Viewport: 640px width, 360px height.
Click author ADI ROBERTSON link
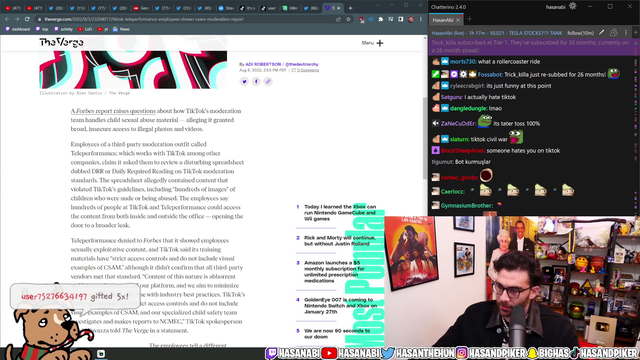click(263, 64)
